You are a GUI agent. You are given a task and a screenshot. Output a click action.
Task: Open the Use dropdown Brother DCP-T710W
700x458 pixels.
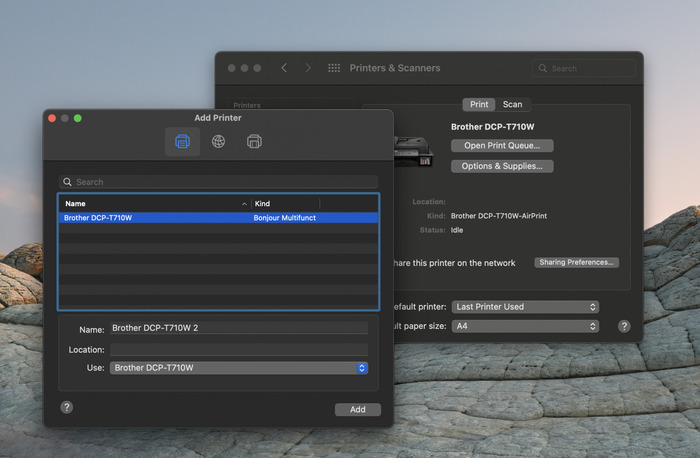239,368
